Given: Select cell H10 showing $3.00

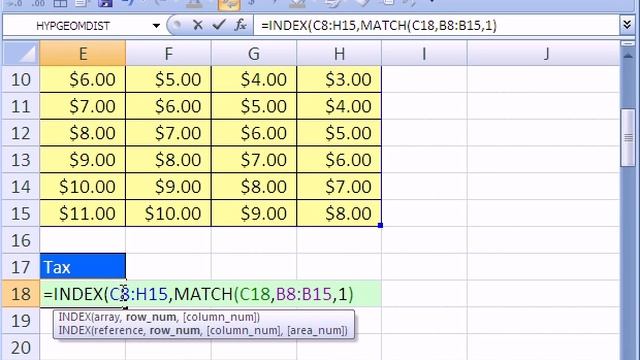Looking at the screenshot, I should point(339,79).
